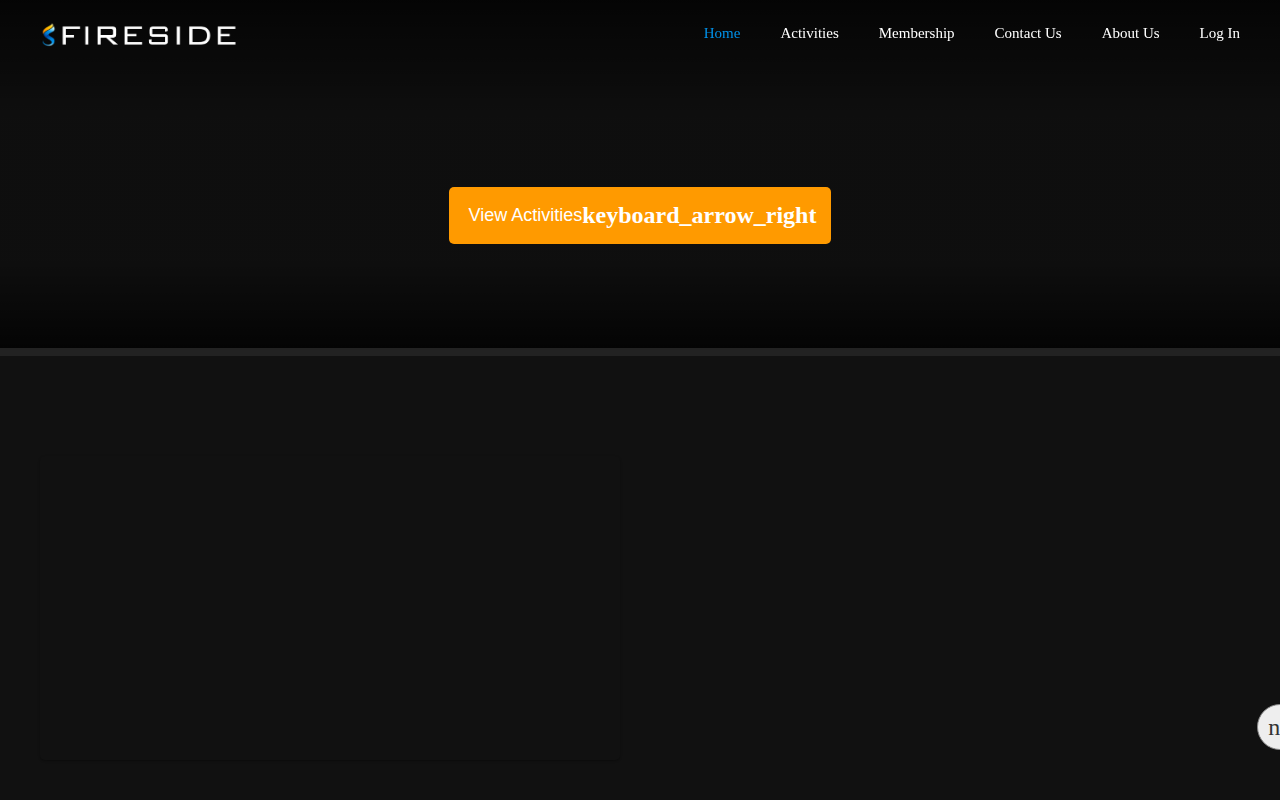Open the Activities navigation menu item
This screenshot has width=1280, height=800.
coord(810,33)
